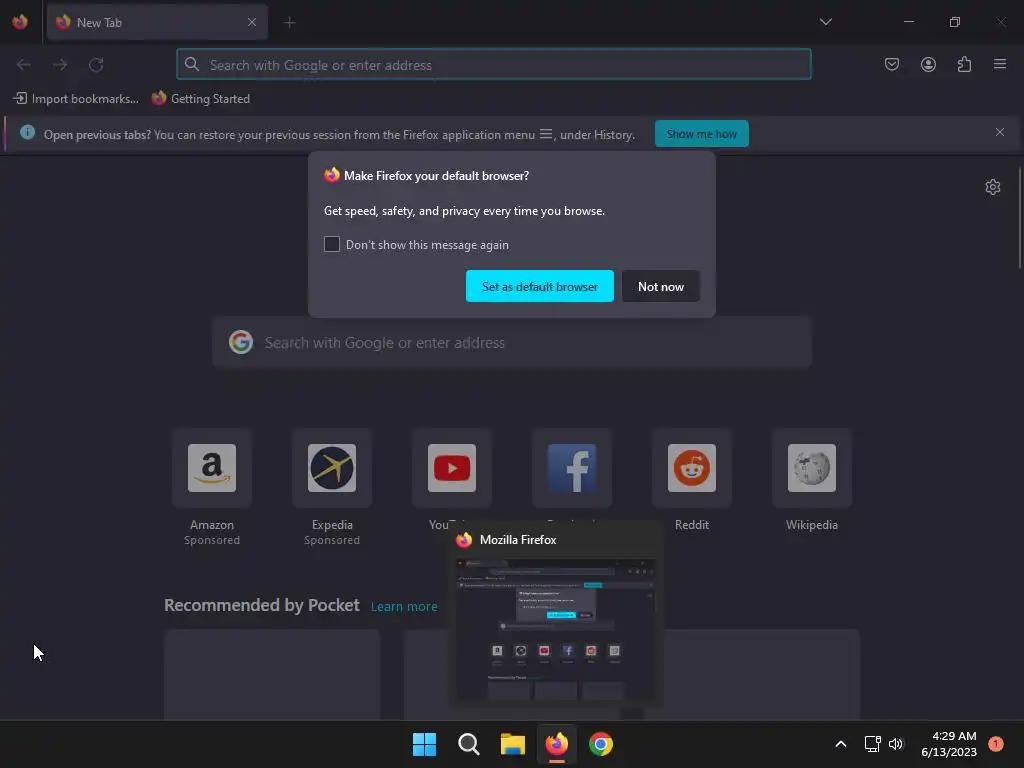Select the New Tab tab
1024x768 pixels.
(157, 22)
